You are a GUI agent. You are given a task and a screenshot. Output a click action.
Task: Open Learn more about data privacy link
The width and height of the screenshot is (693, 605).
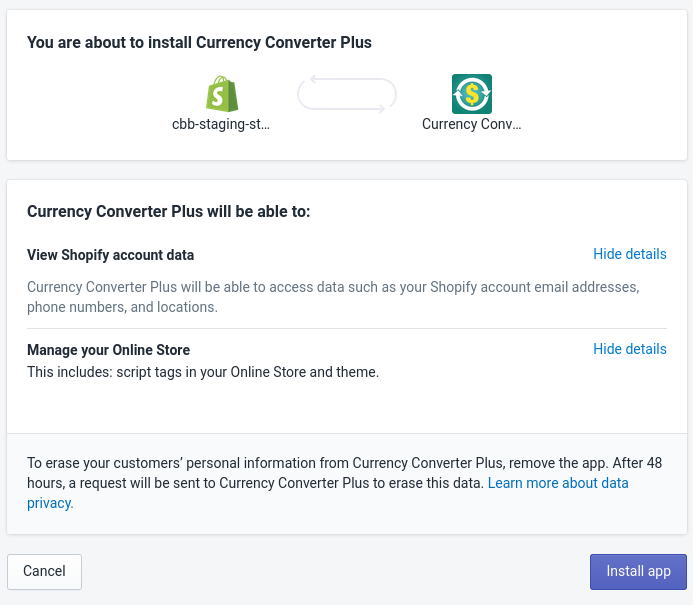pyautogui.click(x=557, y=483)
